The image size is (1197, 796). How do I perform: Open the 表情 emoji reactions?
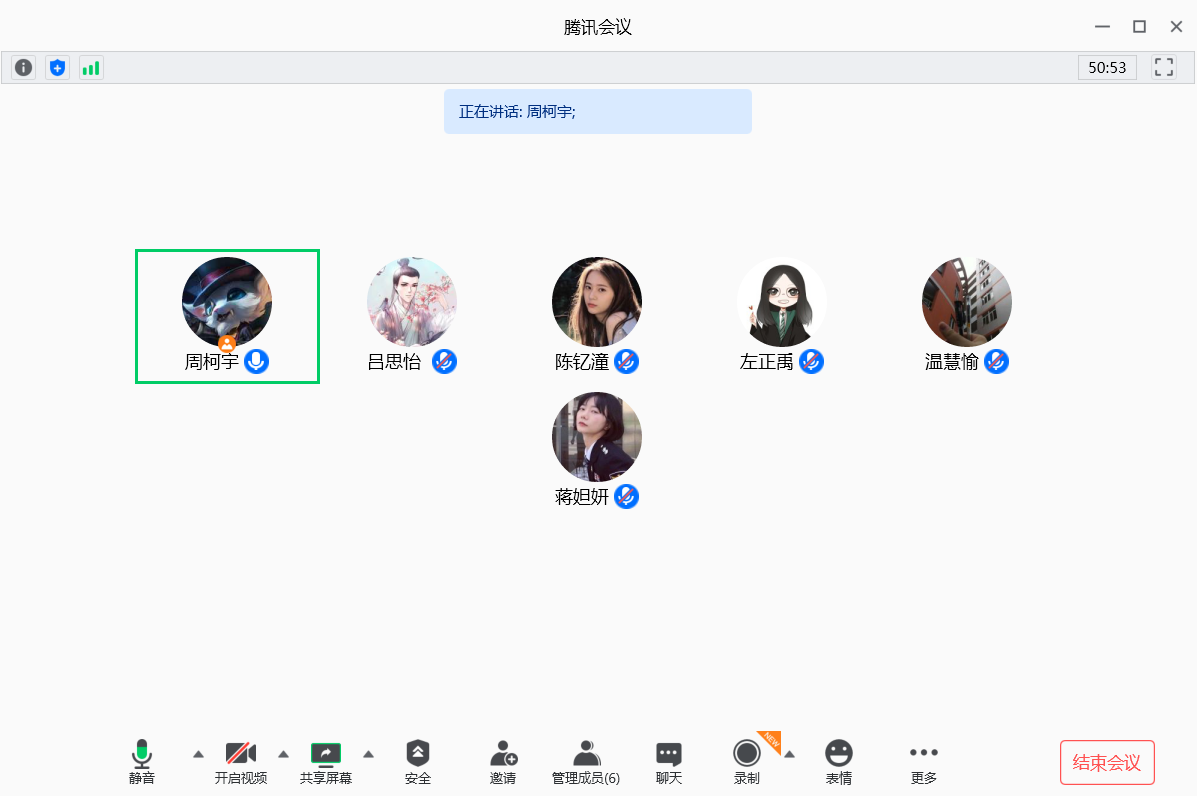click(839, 762)
